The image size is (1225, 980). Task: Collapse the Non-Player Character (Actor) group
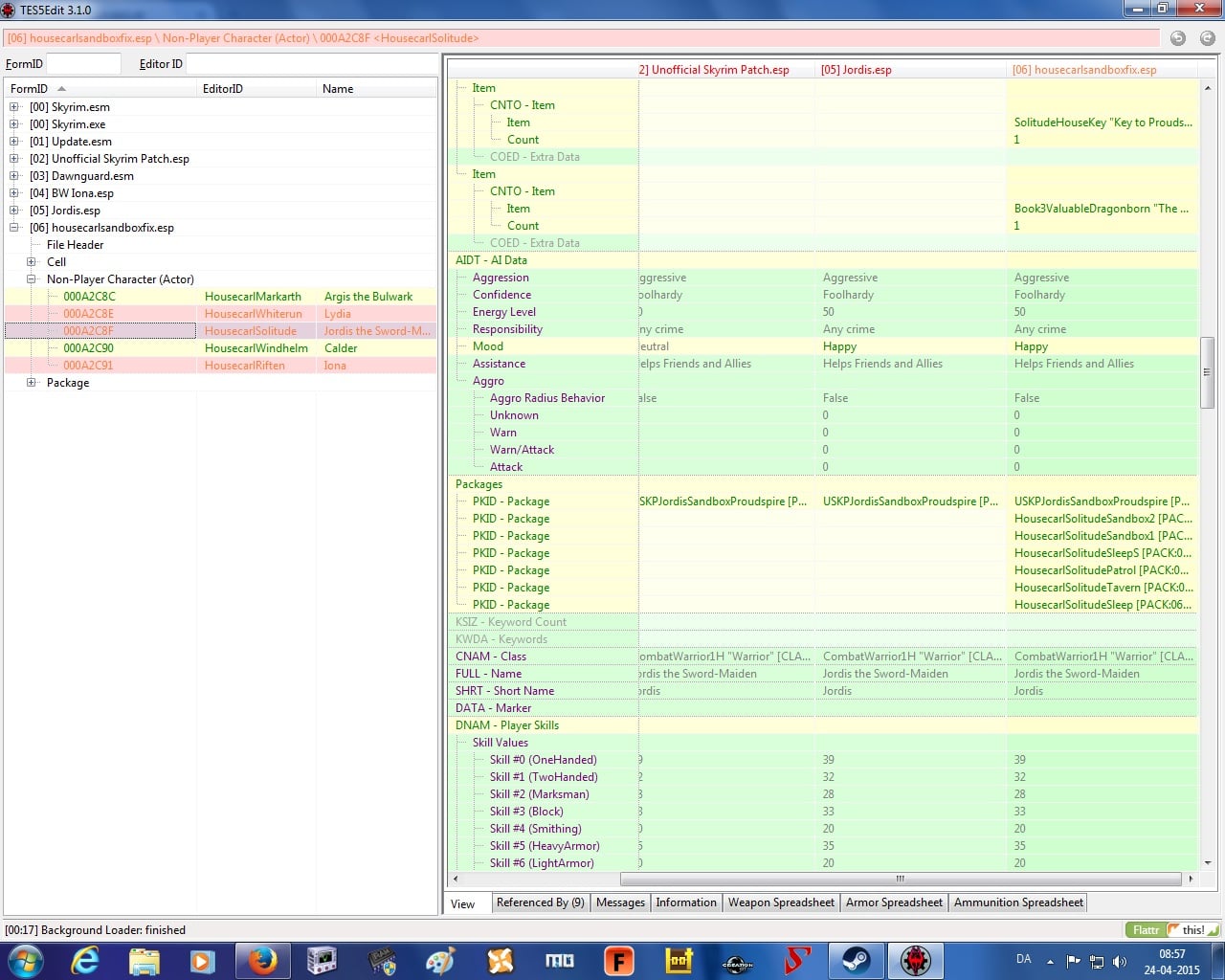32,279
